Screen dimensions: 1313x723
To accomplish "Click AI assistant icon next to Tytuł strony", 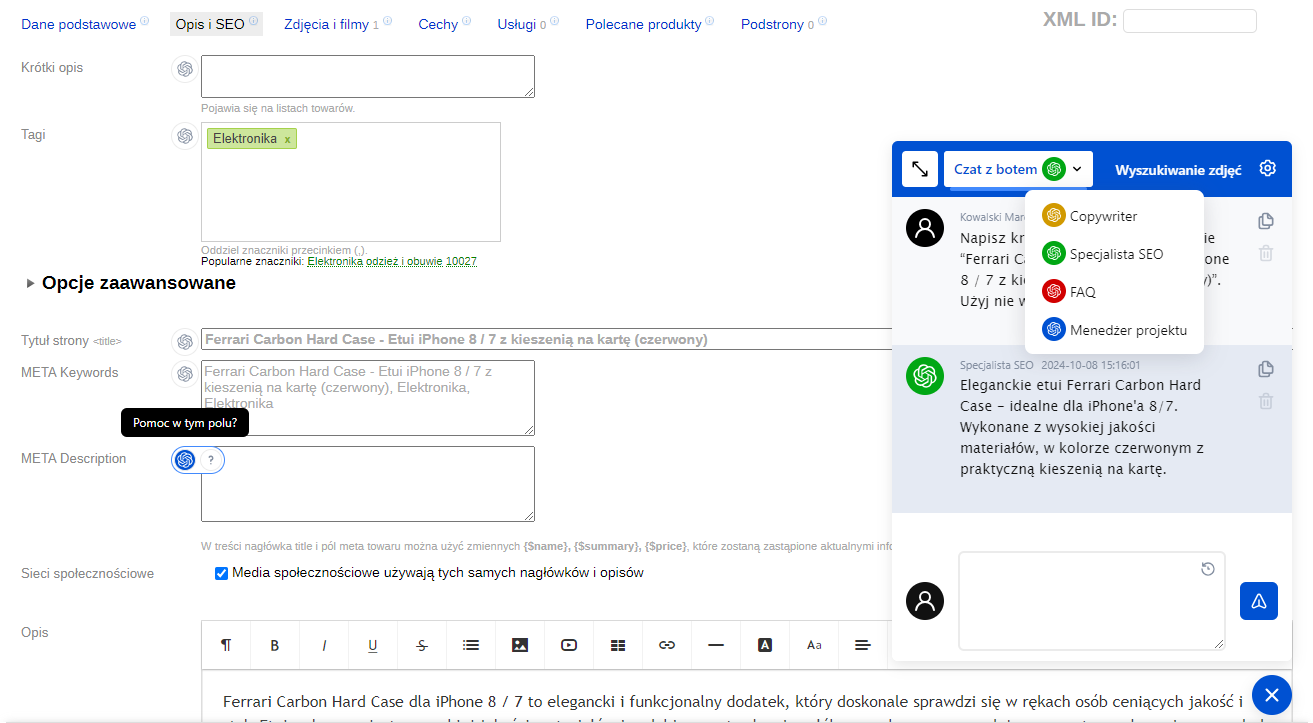I will [x=184, y=342].
